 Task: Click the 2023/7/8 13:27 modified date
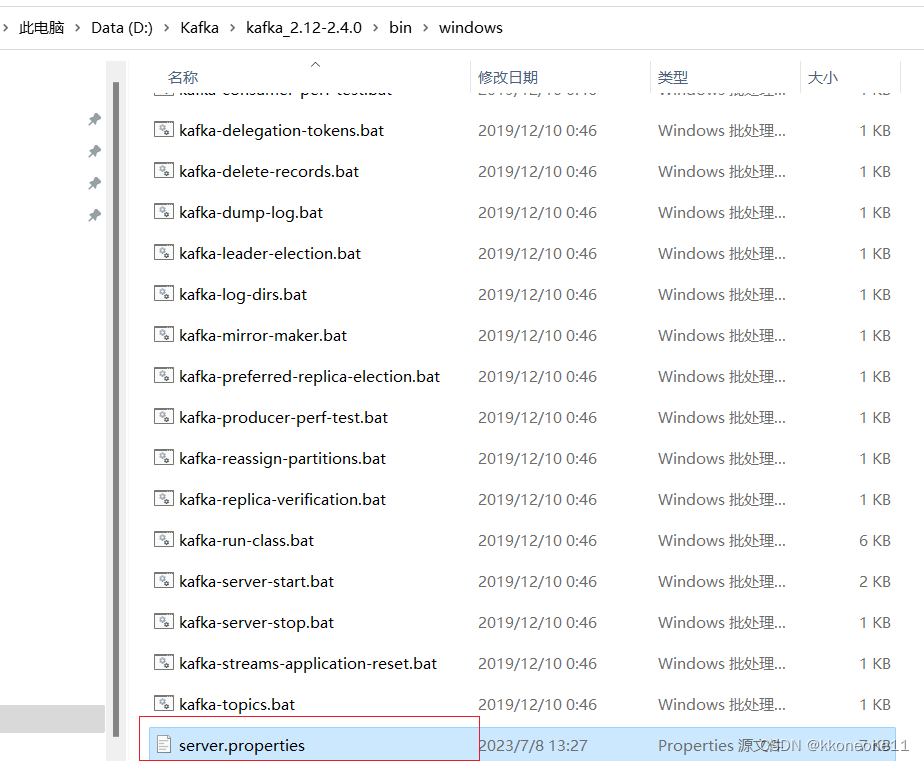tap(533, 745)
